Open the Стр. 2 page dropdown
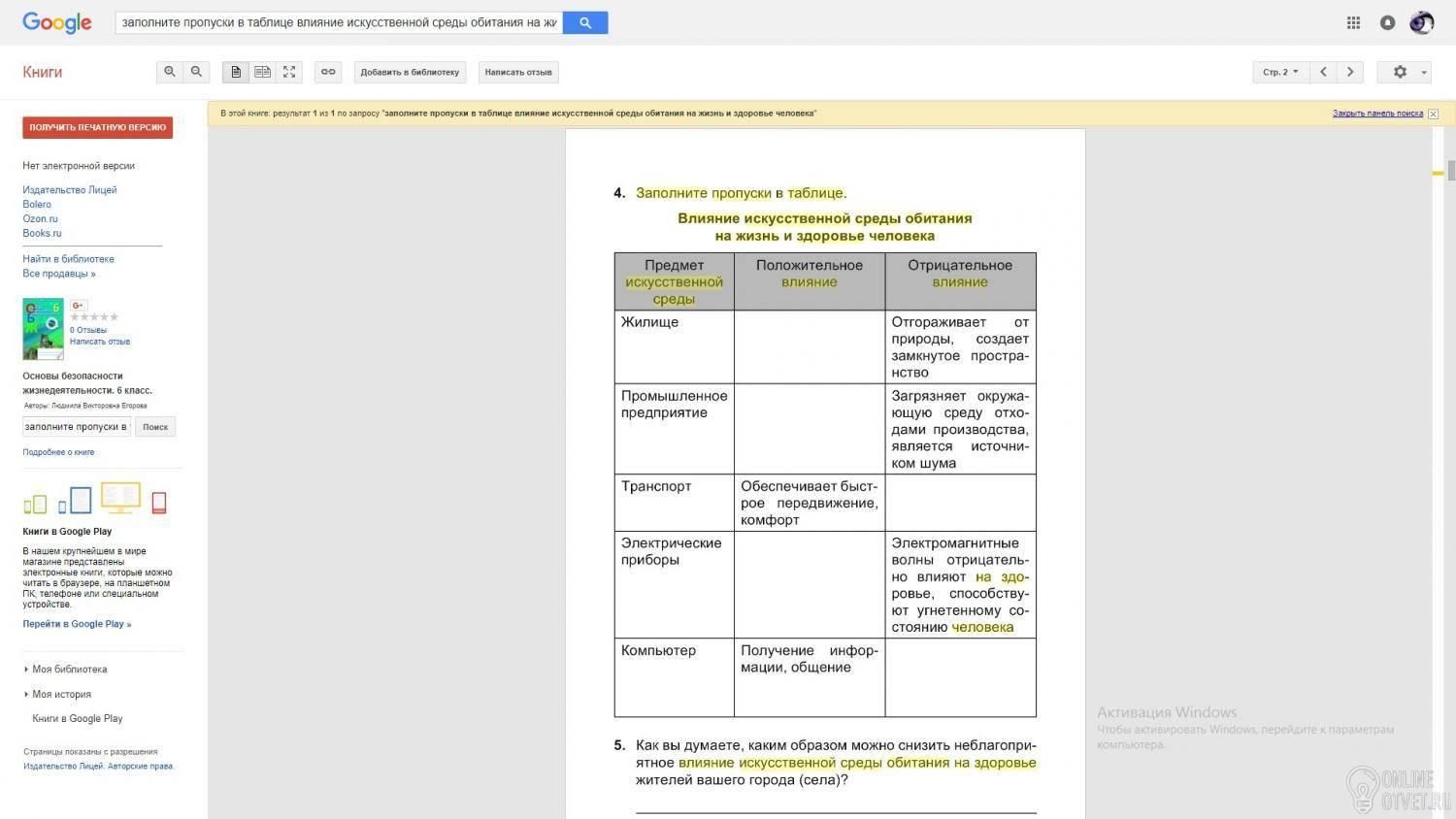Image resolution: width=1456 pixels, height=819 pixels. 1280,72
